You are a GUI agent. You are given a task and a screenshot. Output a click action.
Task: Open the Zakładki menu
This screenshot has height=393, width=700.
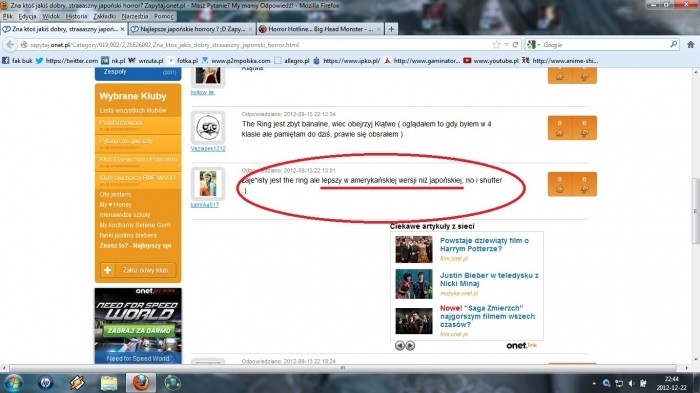point(104,16)
